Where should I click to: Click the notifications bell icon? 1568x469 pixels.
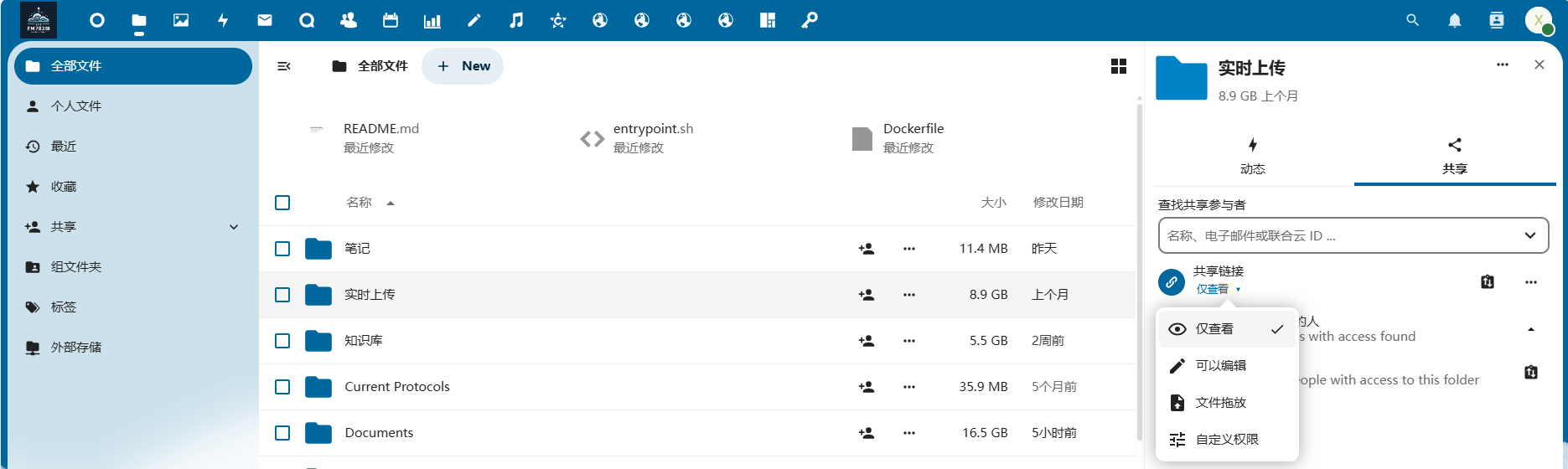(1455, 20)
